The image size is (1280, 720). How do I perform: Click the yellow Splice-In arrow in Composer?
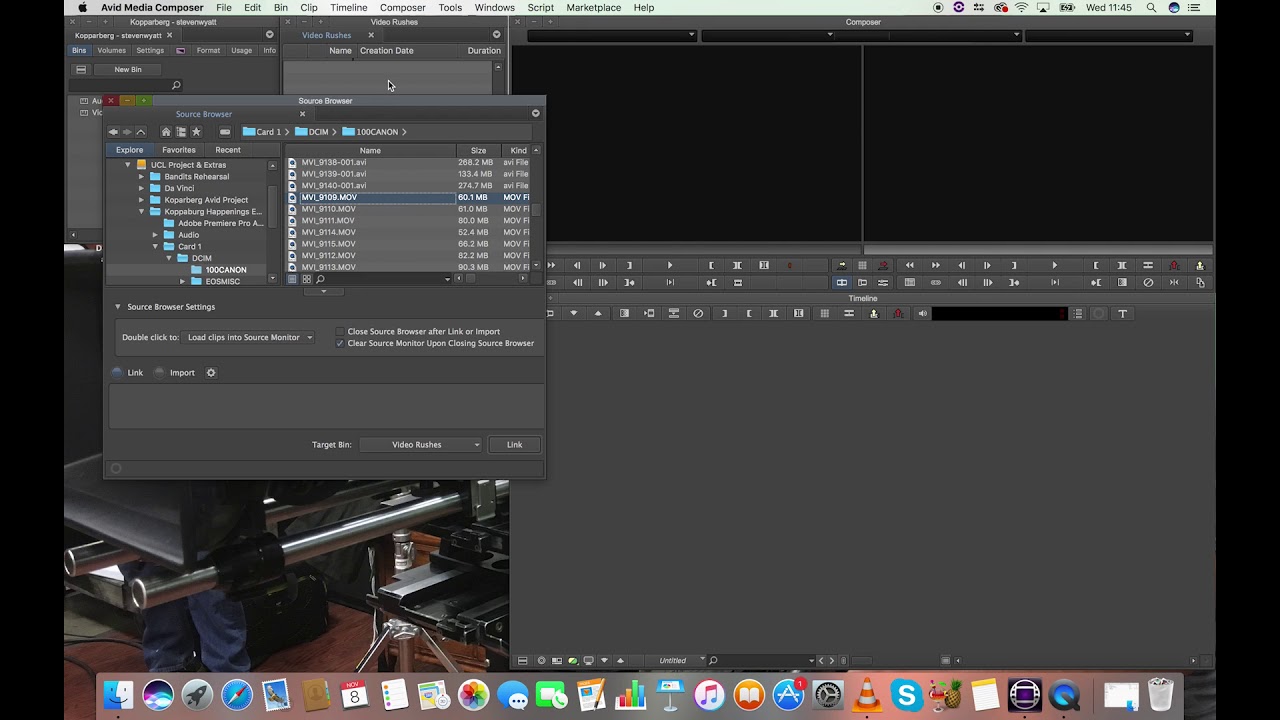coord(841,266)
